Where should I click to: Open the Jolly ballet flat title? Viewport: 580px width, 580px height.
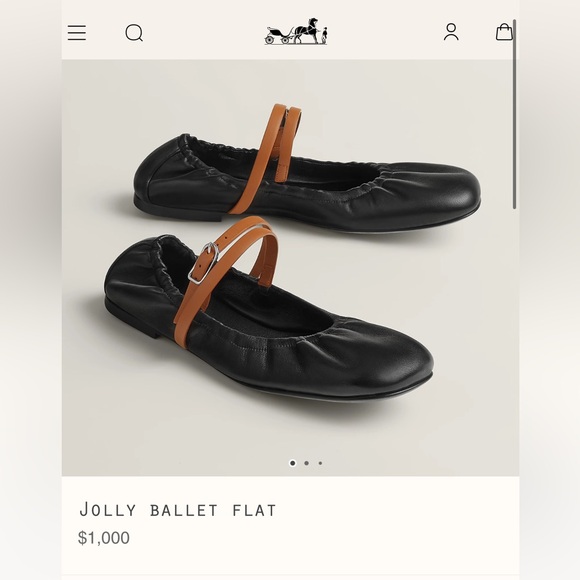pos(178,510)
